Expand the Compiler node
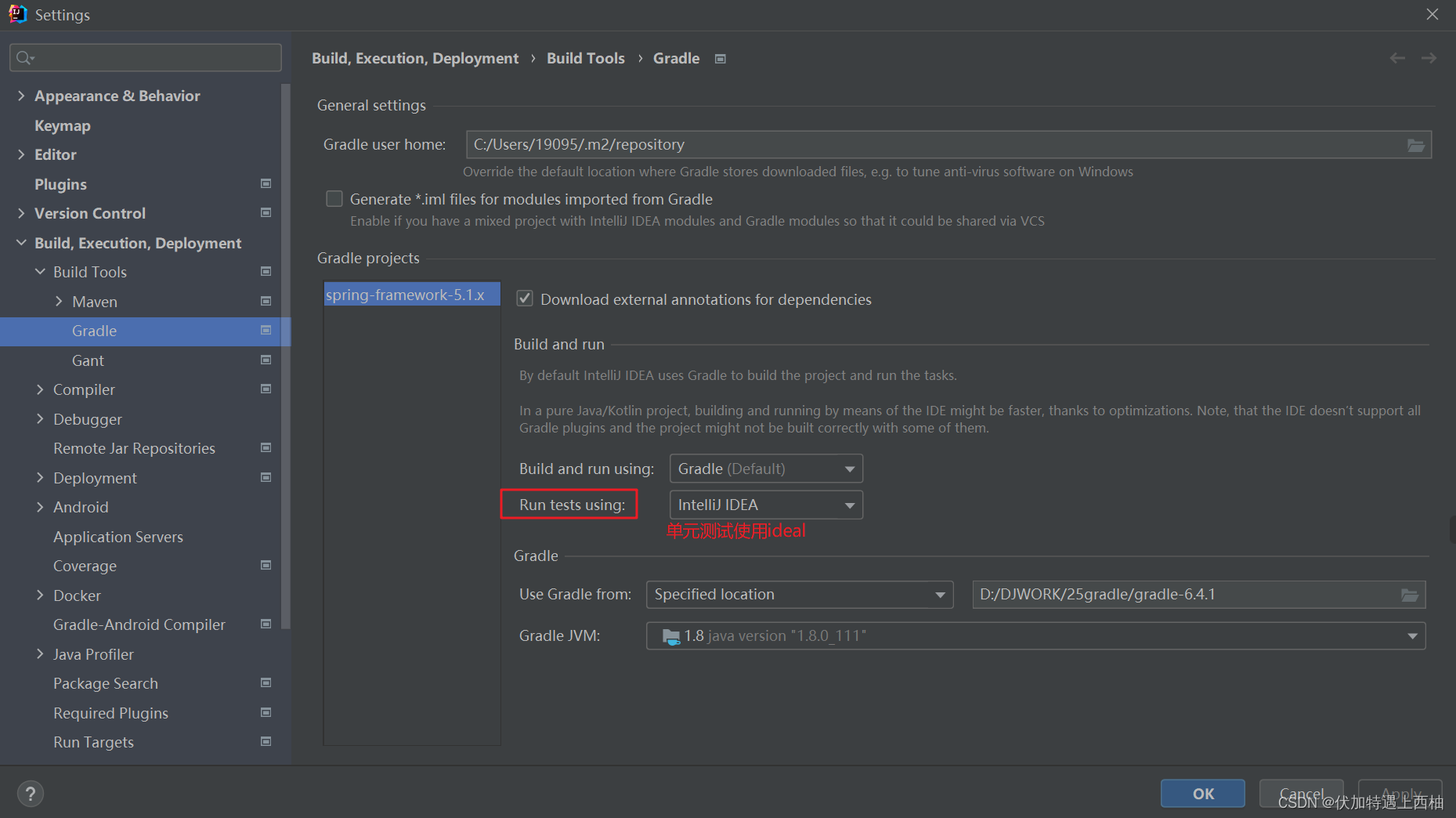The width and height of the screenshot is (1456, 818). 40,389
